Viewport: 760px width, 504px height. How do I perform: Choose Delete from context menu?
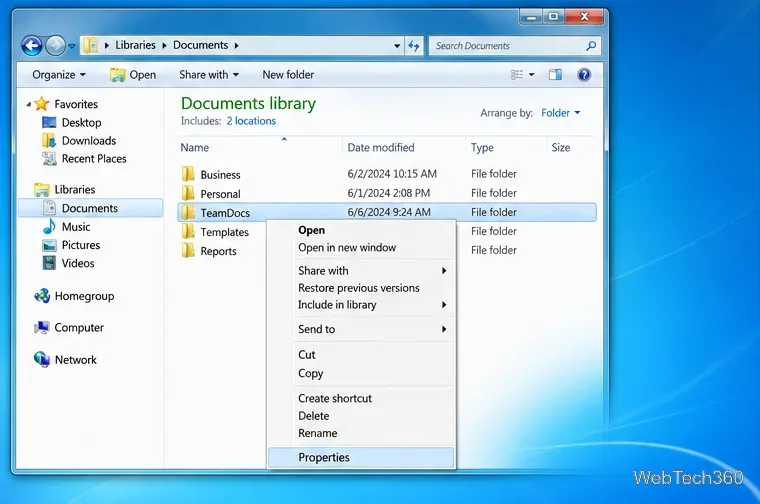pos(314,416)
